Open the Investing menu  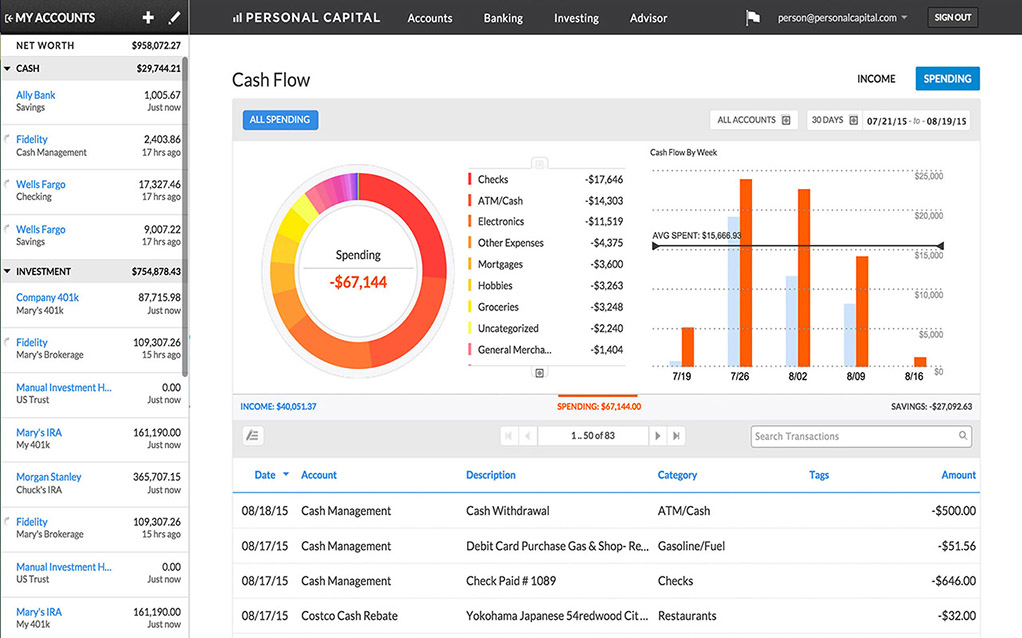click(576, 18)
